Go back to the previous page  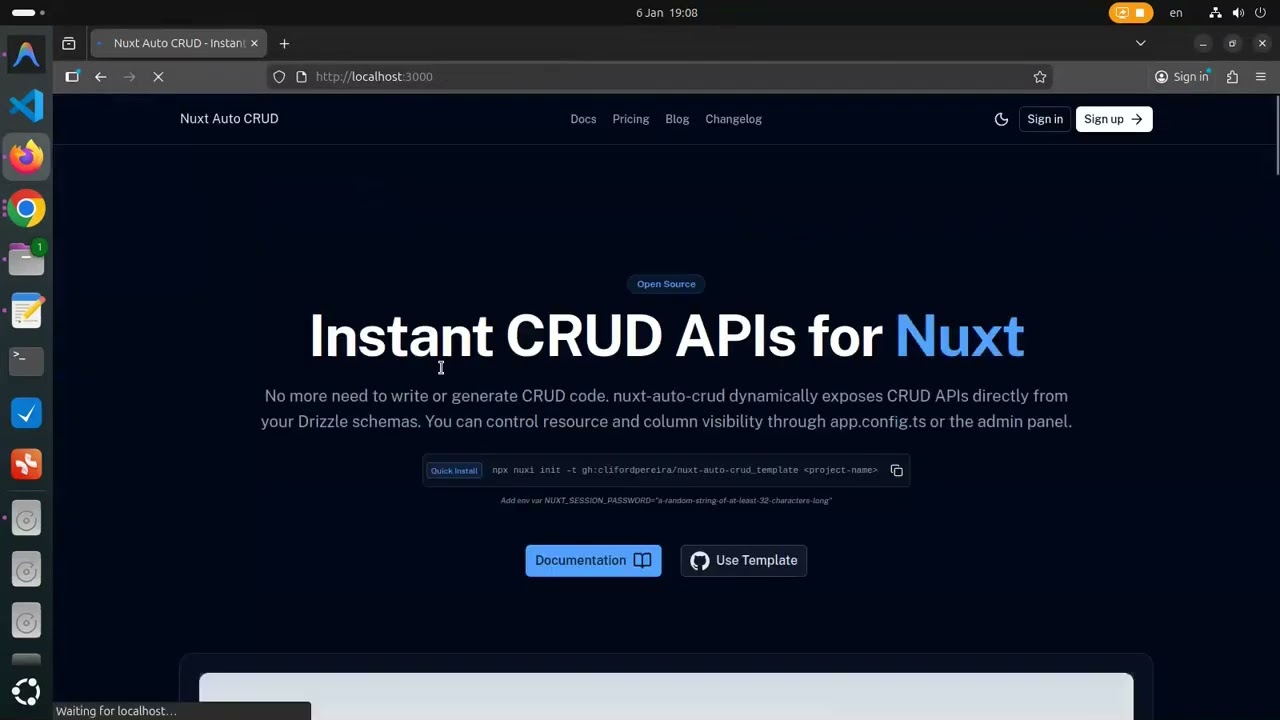point(101,76)
